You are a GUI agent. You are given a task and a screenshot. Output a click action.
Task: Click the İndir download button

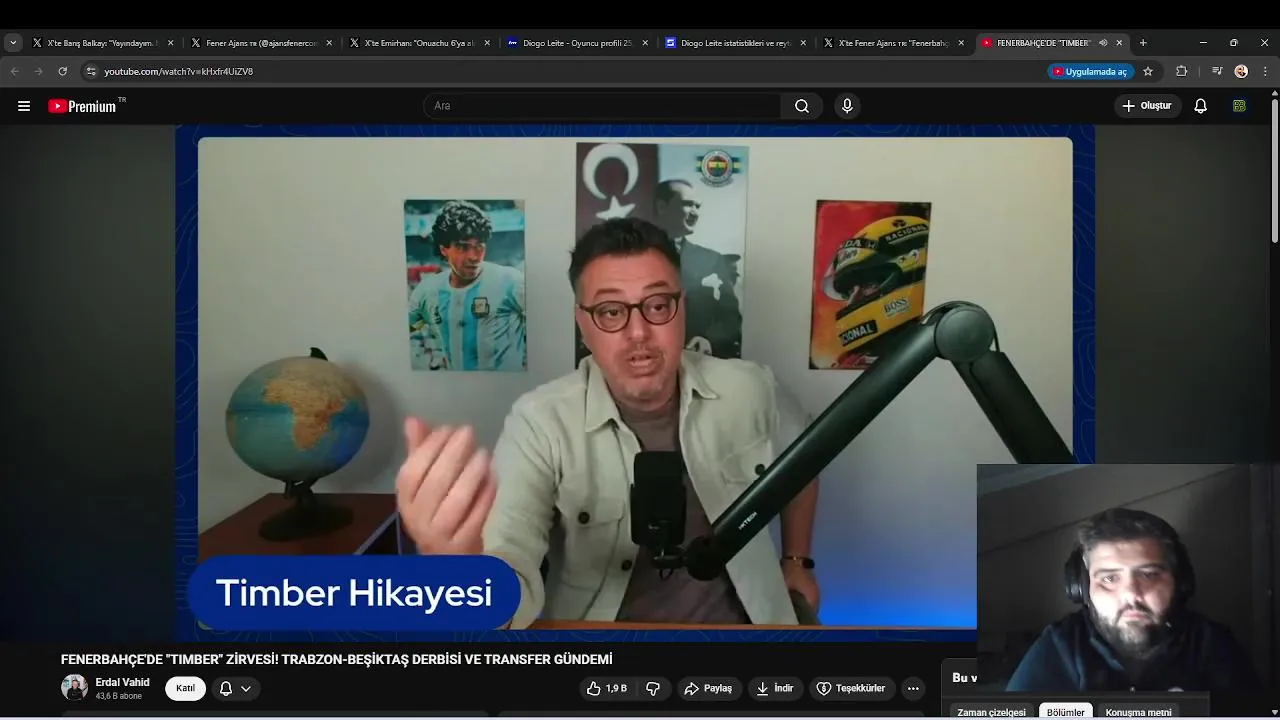(775, 688)
